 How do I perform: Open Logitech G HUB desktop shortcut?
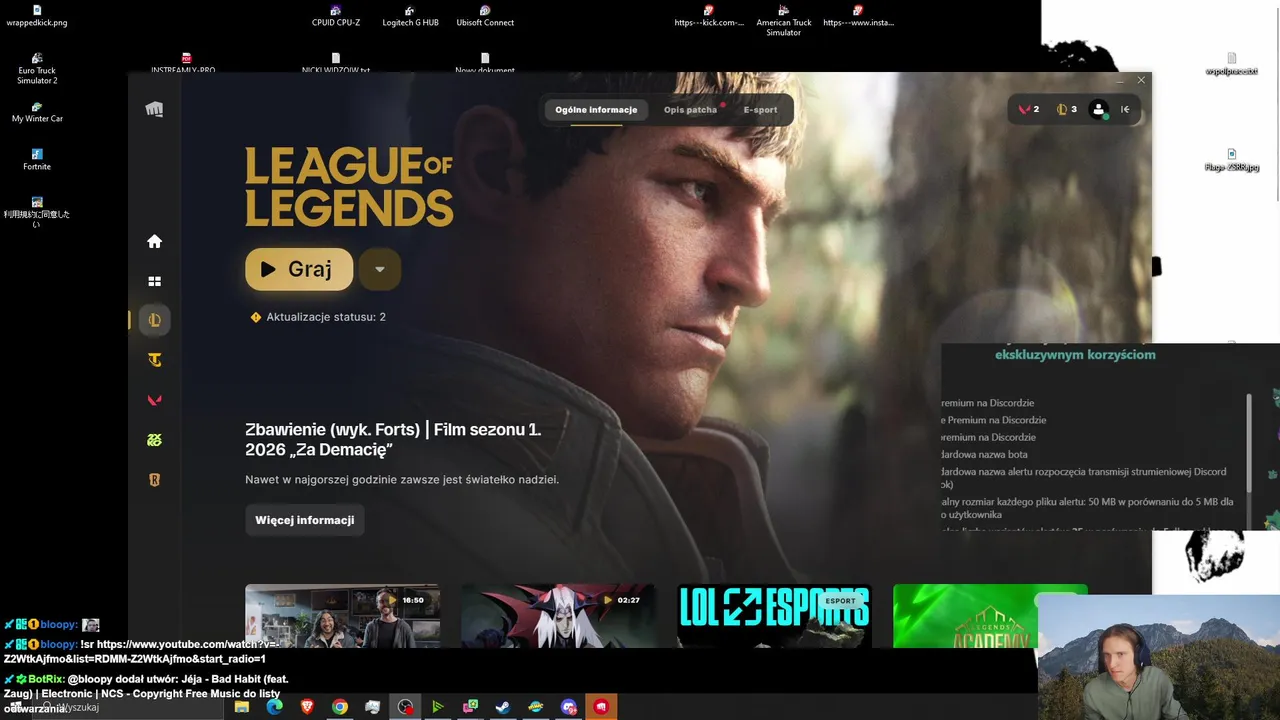[410, 16]
